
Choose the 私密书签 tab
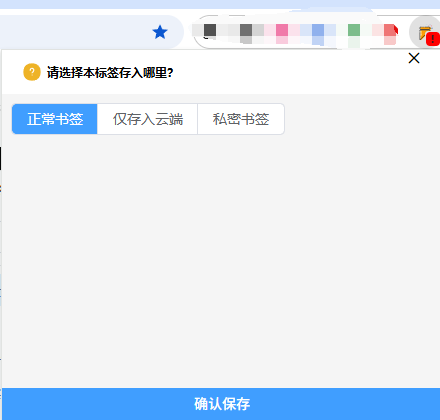coord(241,119)
